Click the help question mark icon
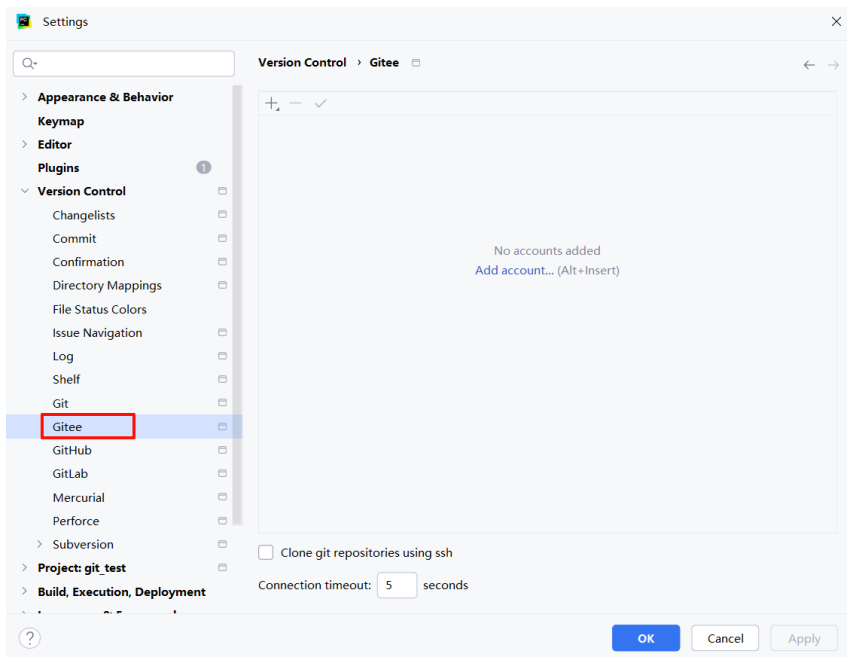This screenshot has width=859, height=660. point(30,638)
